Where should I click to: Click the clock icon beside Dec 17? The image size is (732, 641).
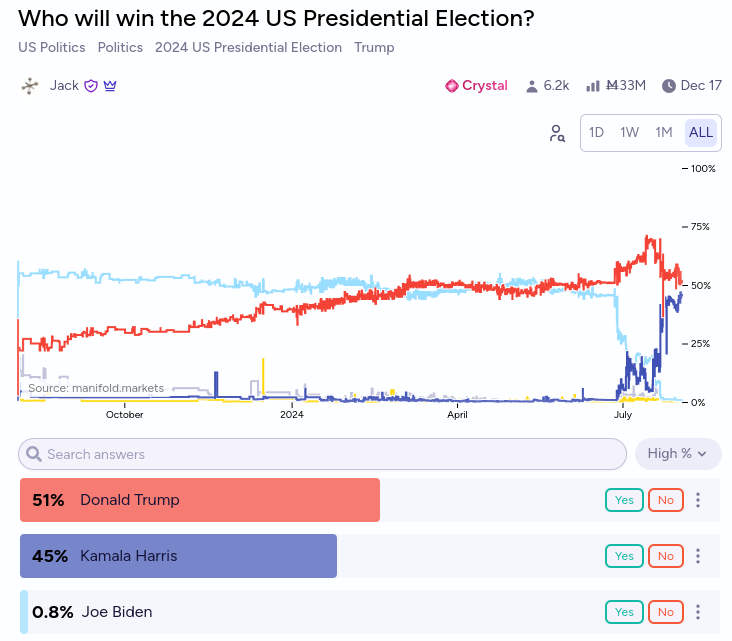coord(668,86)
